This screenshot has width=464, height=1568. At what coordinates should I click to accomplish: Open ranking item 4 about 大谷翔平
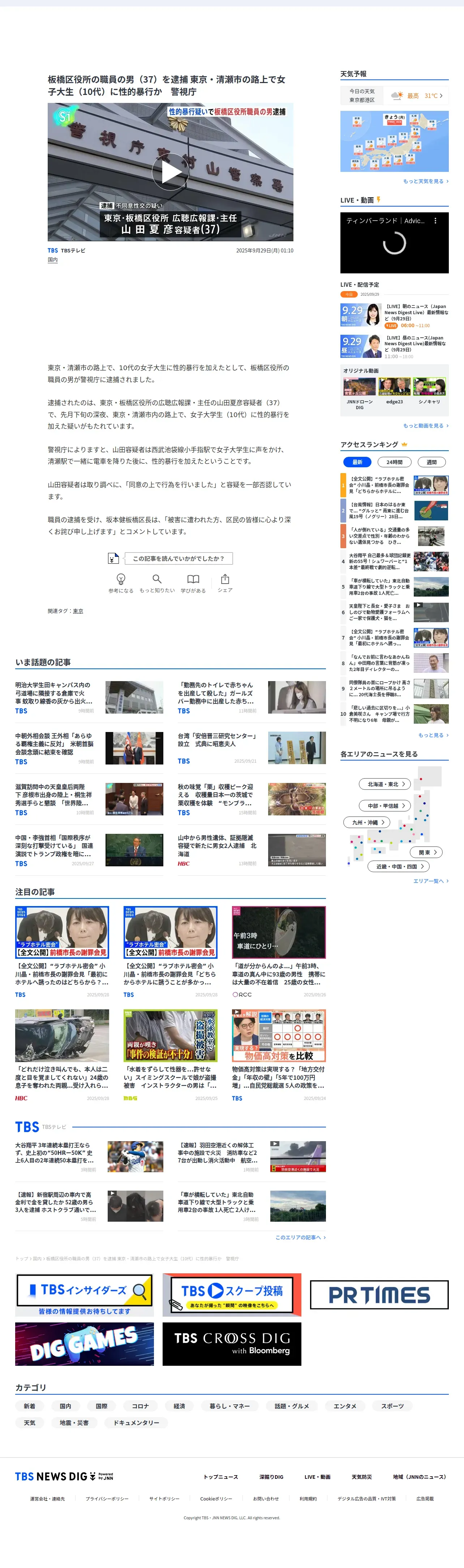[395, 561]
